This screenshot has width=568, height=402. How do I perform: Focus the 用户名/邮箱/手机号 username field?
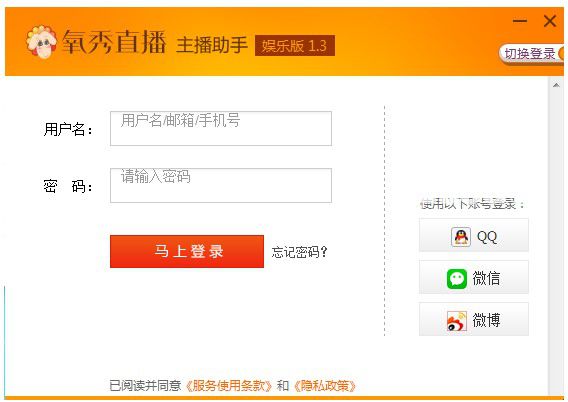coord(221,129)
